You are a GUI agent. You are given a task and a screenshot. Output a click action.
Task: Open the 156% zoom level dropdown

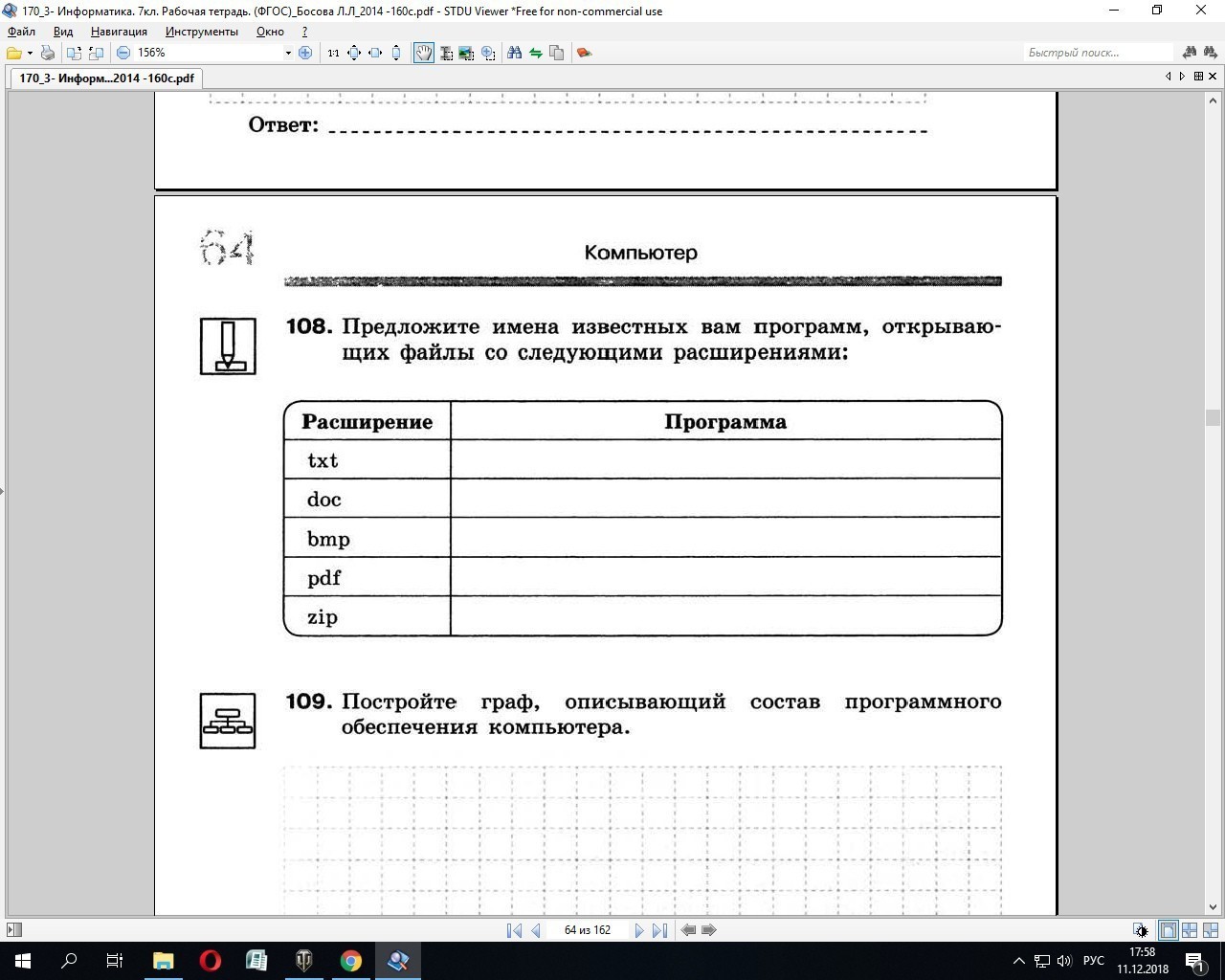click(x=288, y=53)
